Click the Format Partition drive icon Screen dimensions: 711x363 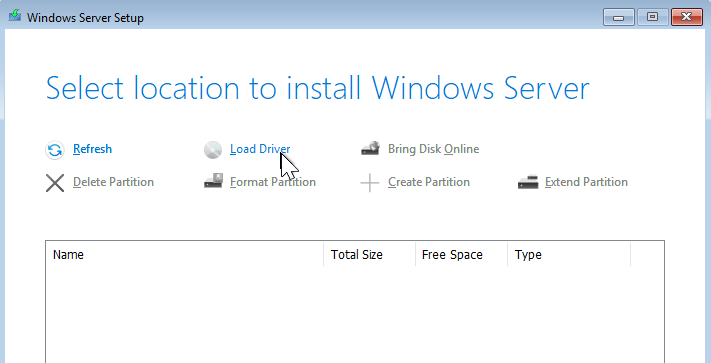213,181
